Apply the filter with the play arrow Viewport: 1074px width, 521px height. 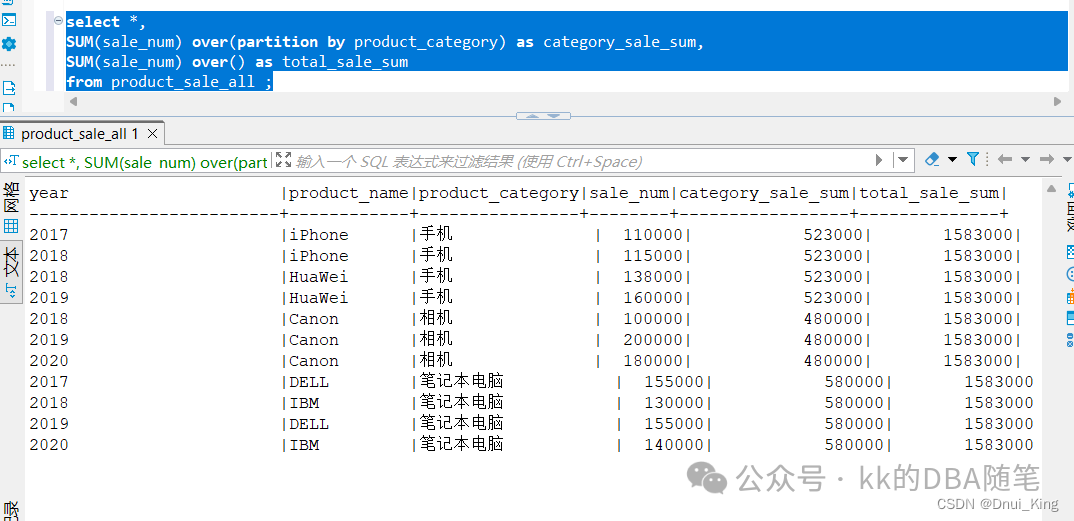[879, 160]
